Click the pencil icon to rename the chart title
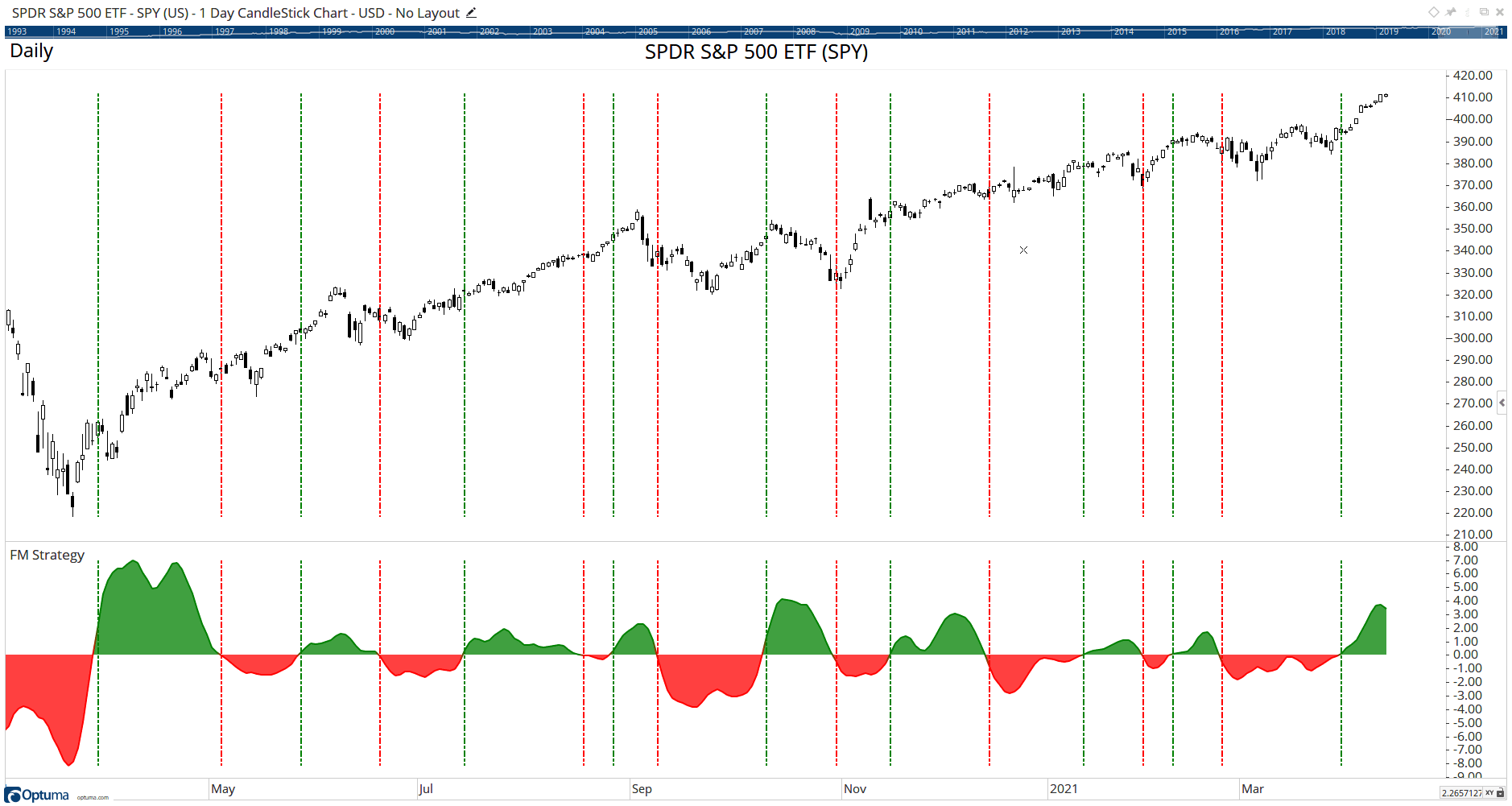The image size is (1512, 806). pyautogui.click(x=471, y=13)
